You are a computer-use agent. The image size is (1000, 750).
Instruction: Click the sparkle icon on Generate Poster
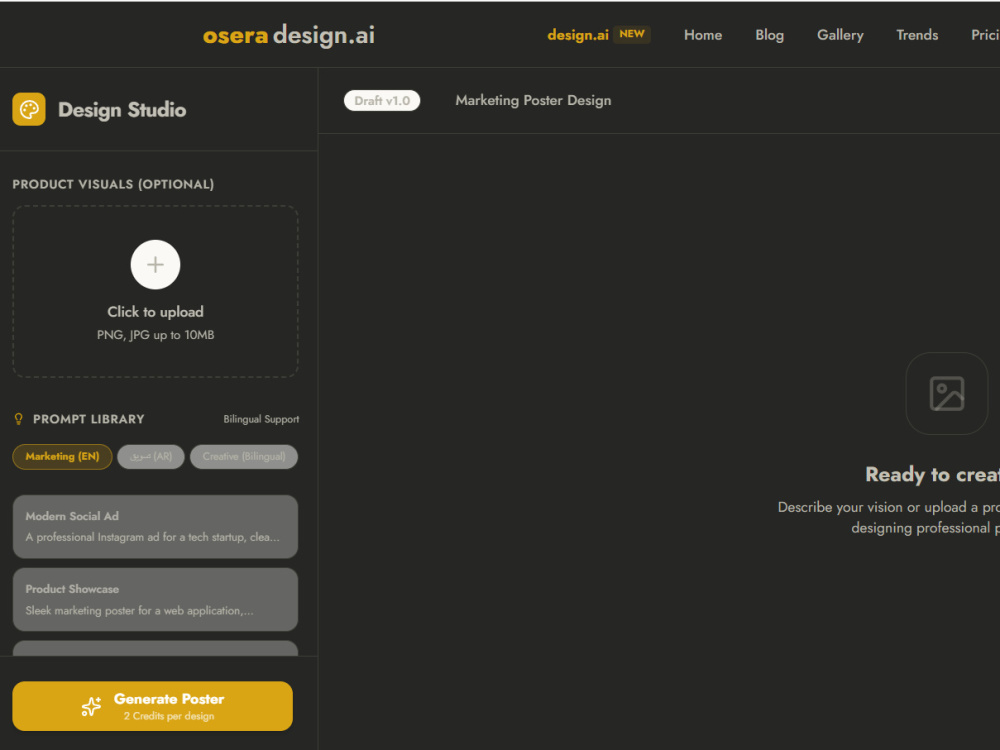pos(91,706)
